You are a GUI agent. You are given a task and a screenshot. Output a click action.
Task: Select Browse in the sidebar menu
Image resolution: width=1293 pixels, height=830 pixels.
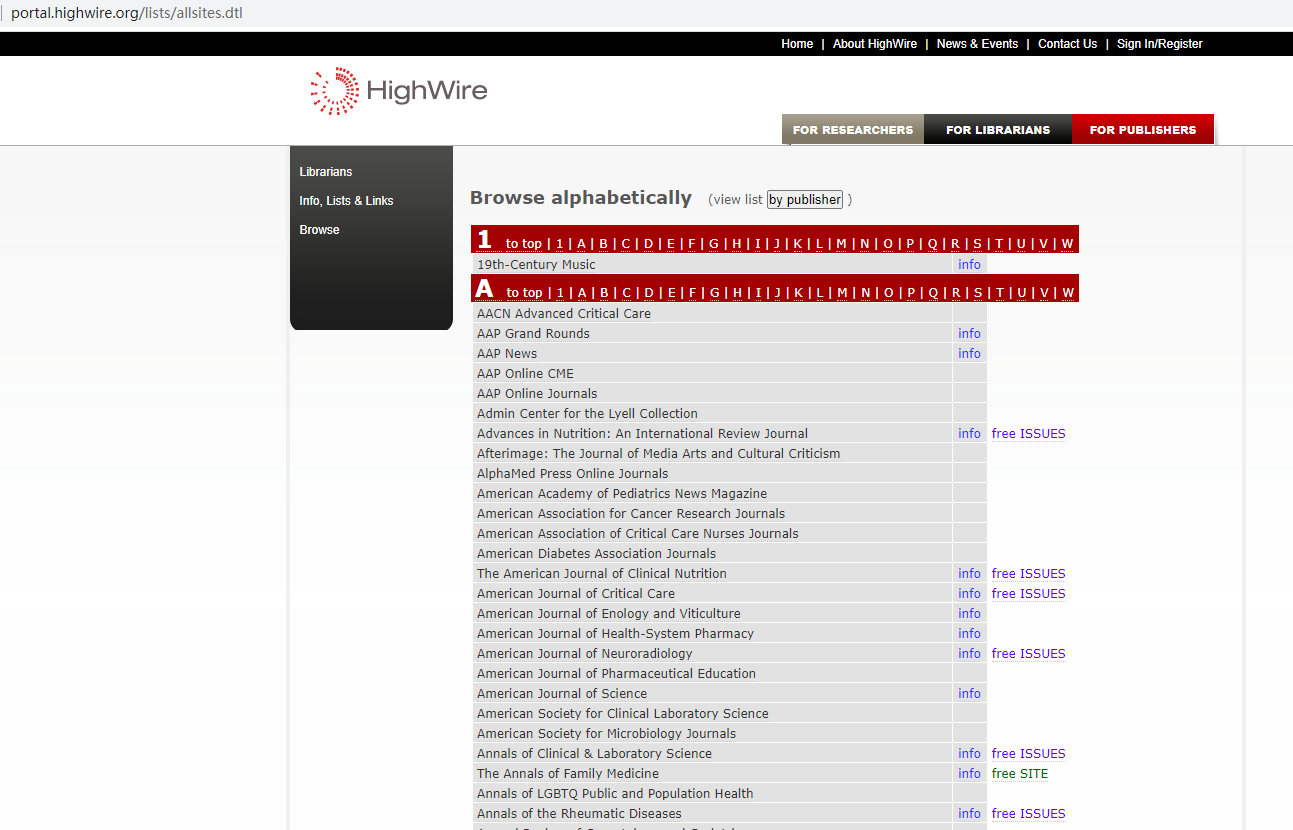coord(319,230)
